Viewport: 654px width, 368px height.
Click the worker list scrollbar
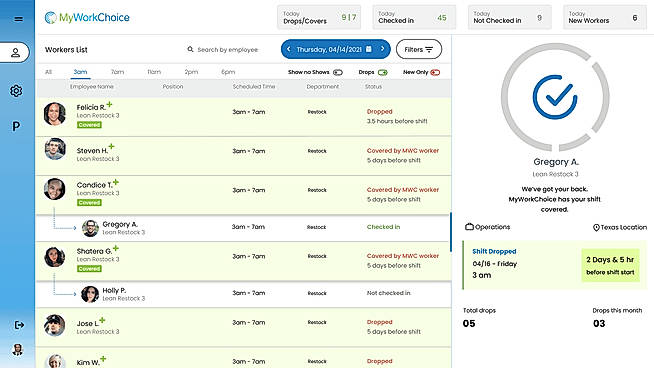point(450,232)
